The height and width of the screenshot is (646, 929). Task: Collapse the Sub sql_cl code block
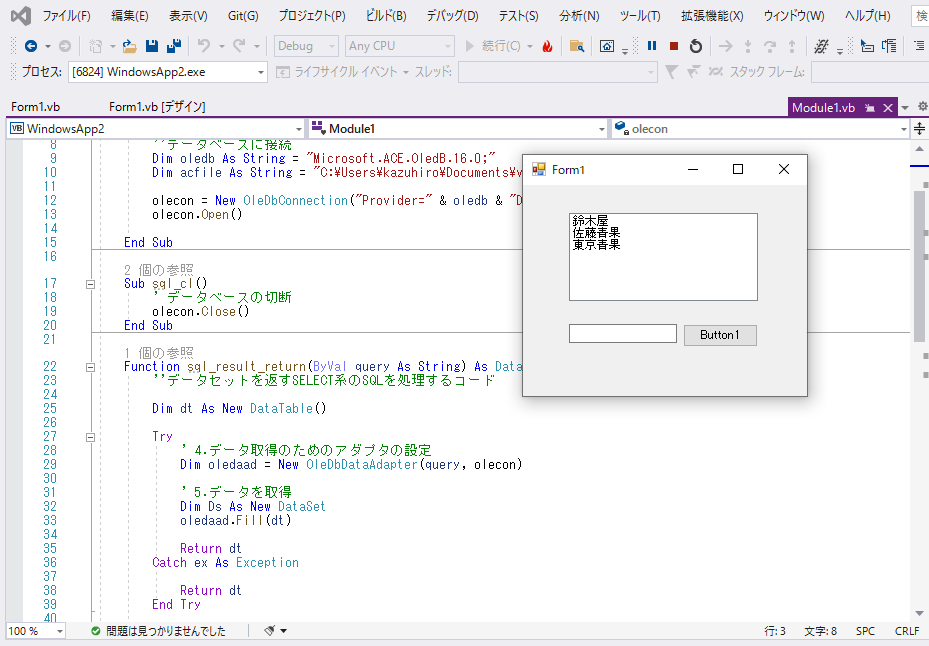pos(90,284)
